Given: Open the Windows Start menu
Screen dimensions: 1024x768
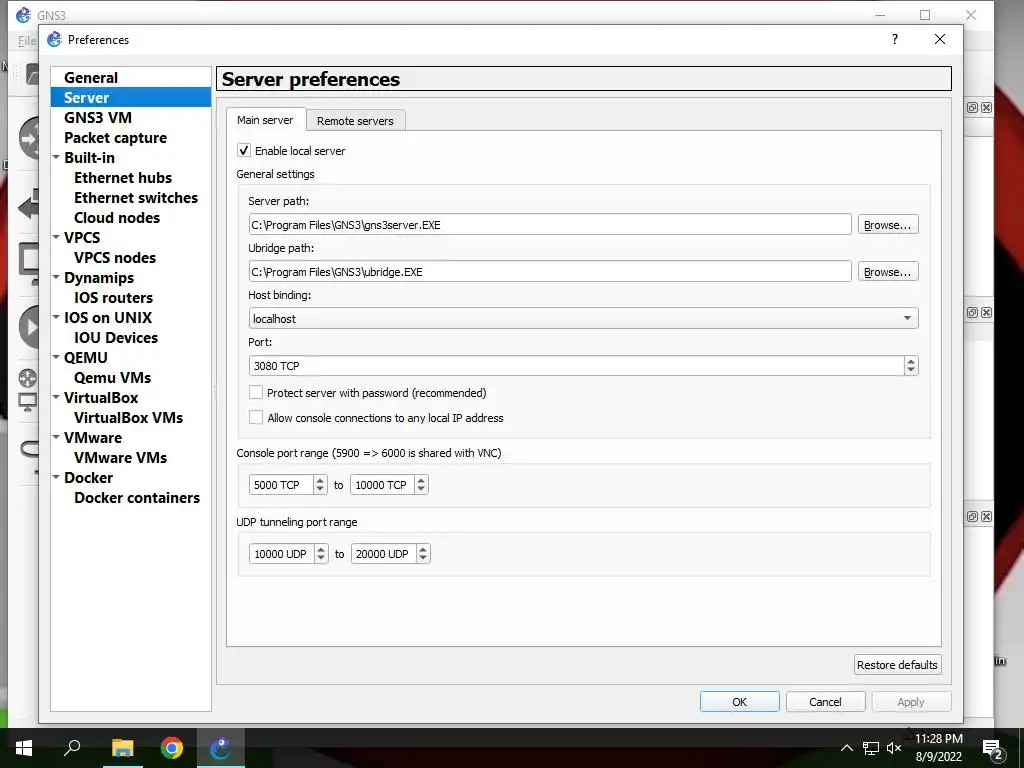Looking at the screenshot, I should point(24,748).
